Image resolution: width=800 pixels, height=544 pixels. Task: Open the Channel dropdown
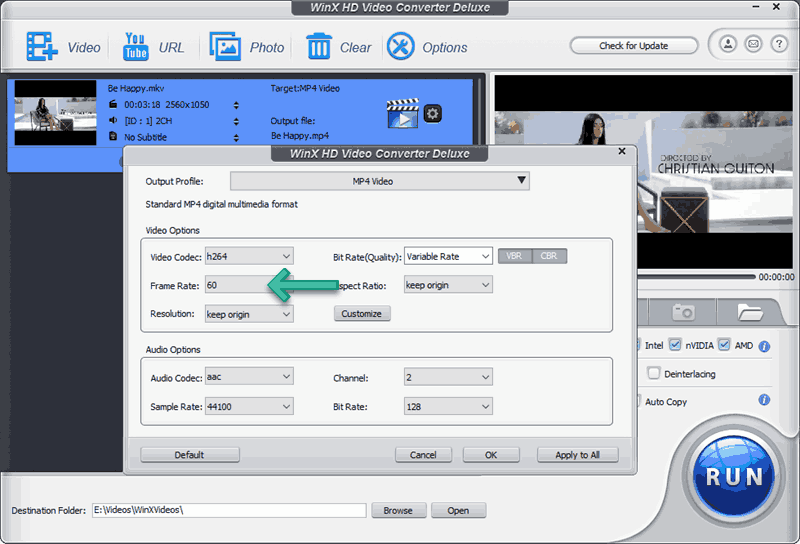[448, 377]
